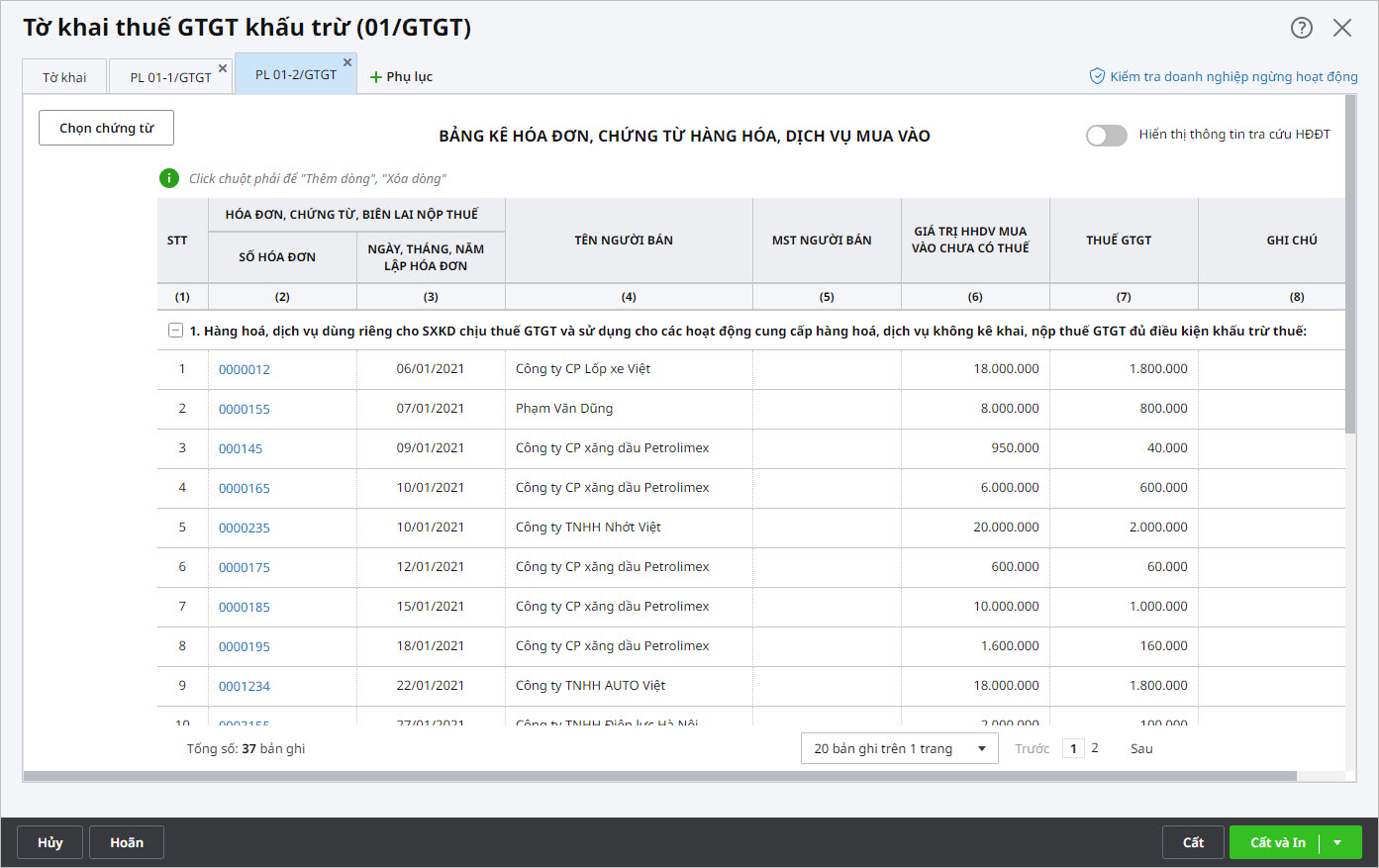Switch to the Tờ khai tab
Screen dimensions: 1379x868
tap(64, 77)
